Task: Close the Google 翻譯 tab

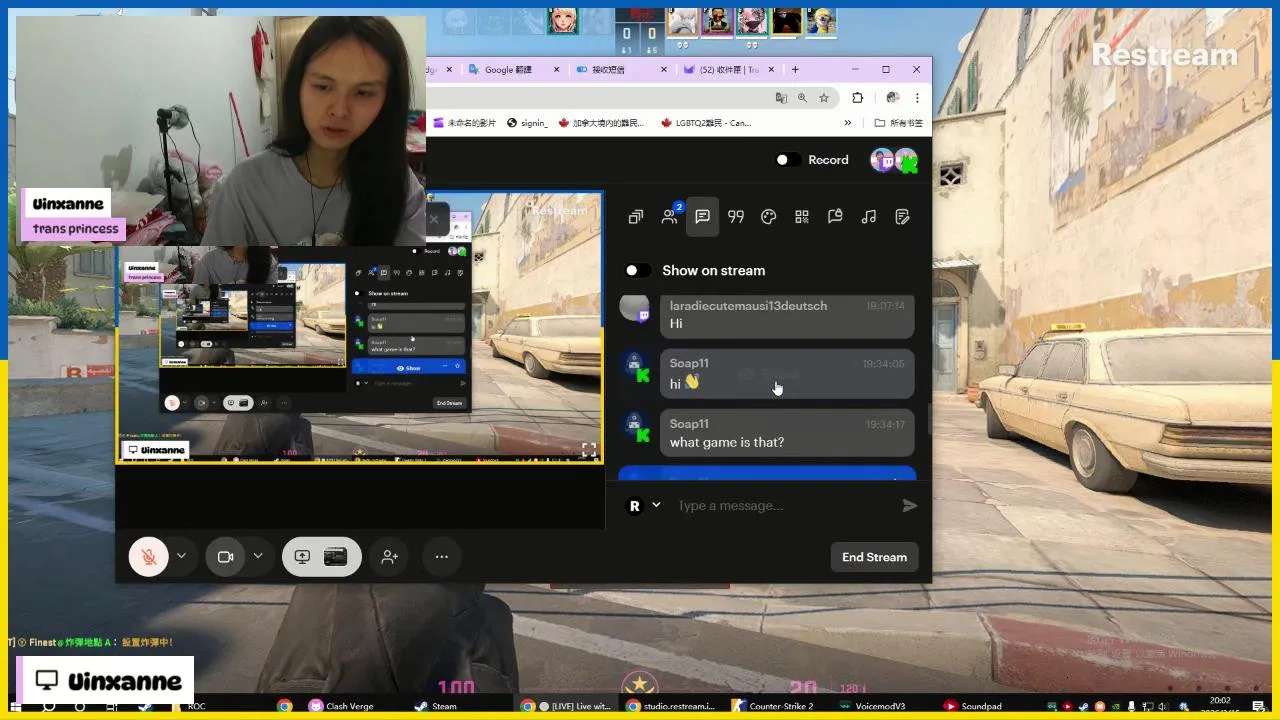Action: [x=555, y=70]
